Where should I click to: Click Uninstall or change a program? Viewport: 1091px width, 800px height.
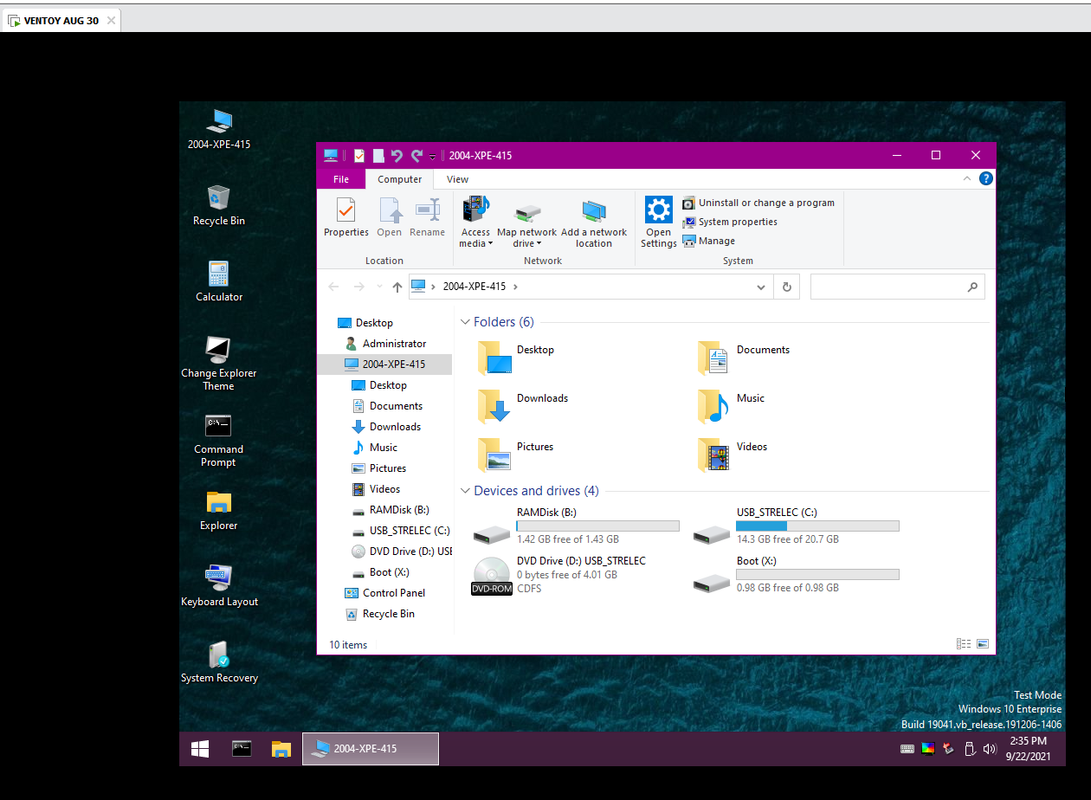pyautogui.click(x=758, y=203)
